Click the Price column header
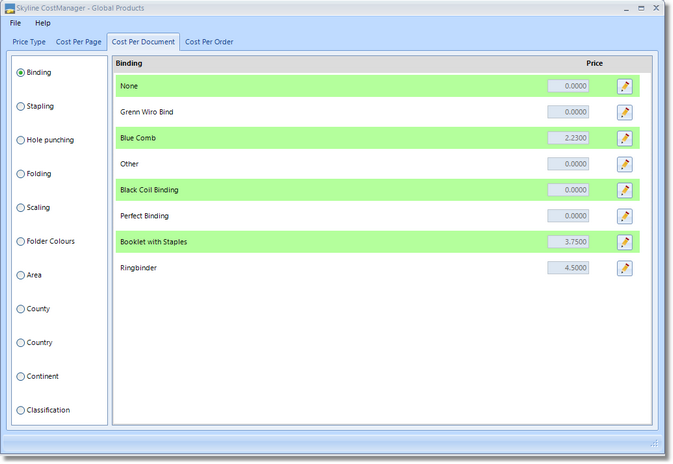Viewport: 673px width, 464px height. [594, 64]
